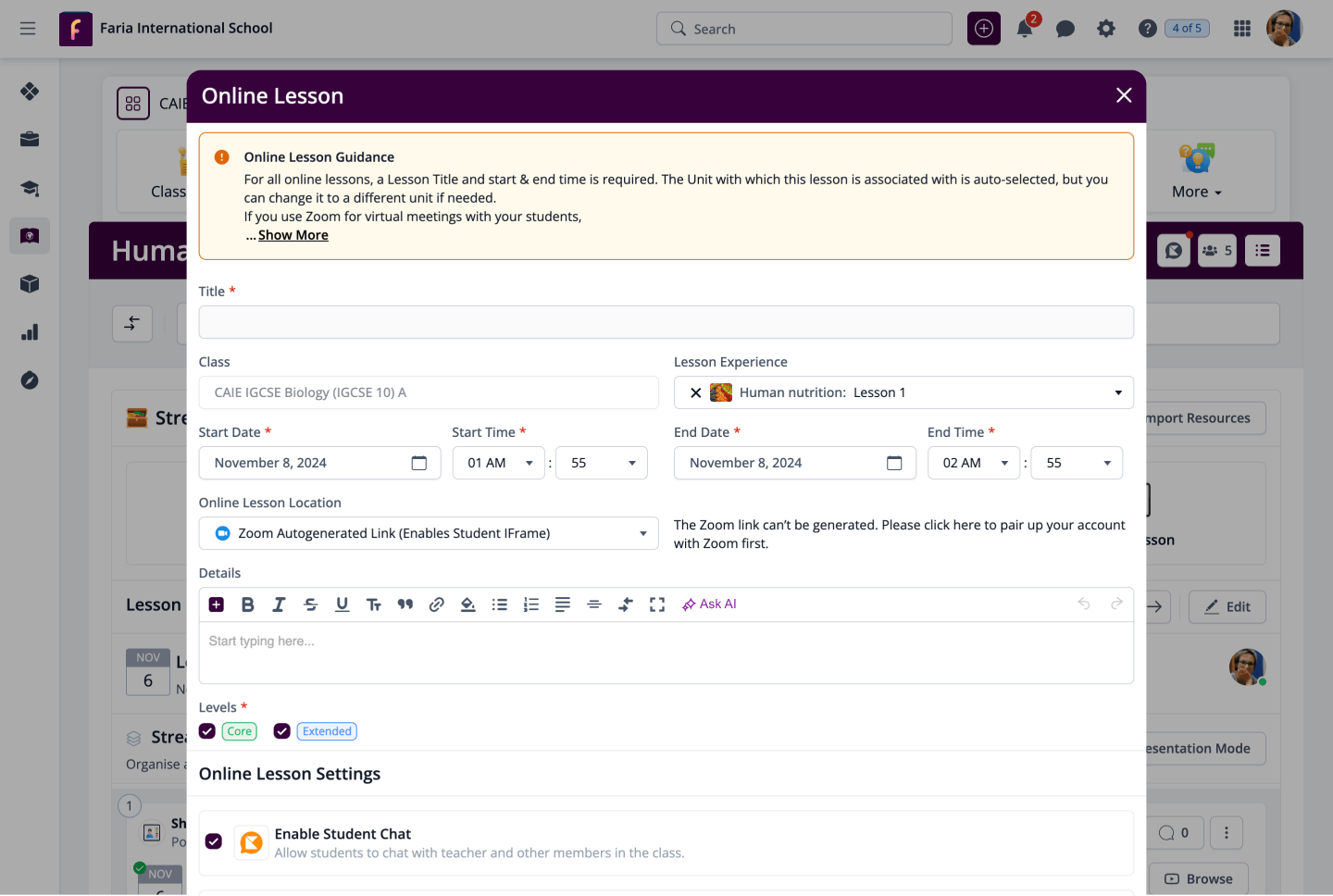Insert a bulleted list in Details
Viewport: 1333px width, 896px height.
(499, 604)
